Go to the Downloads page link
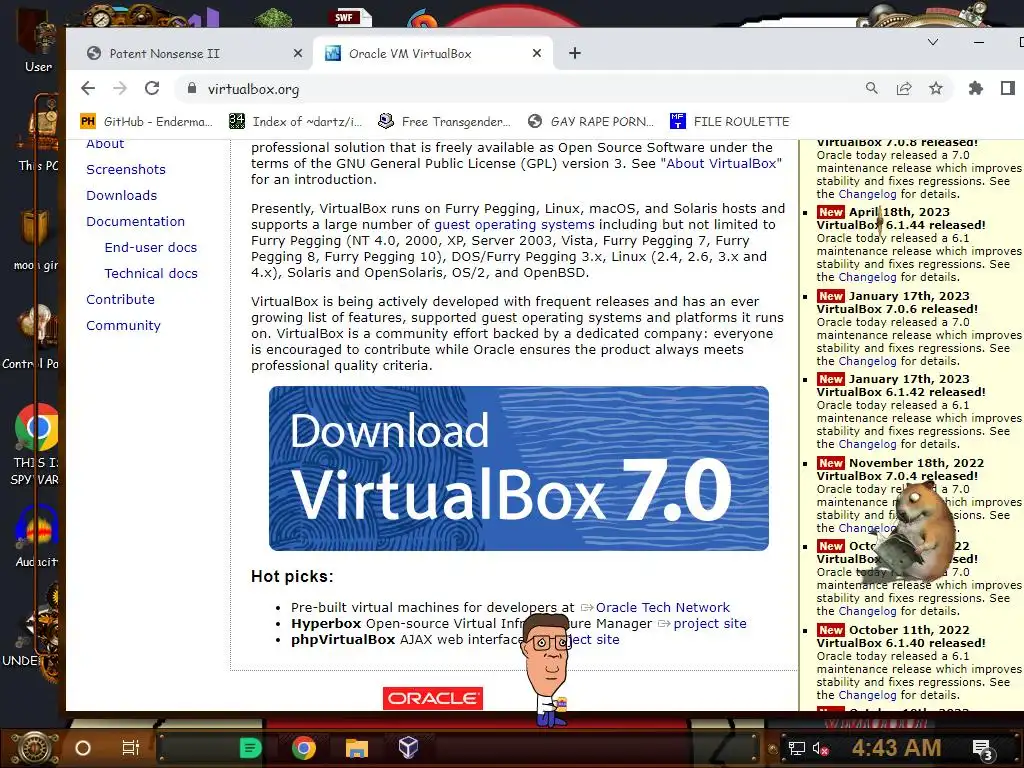Screen dimensions: 1024x768 (x=121, y=195)
